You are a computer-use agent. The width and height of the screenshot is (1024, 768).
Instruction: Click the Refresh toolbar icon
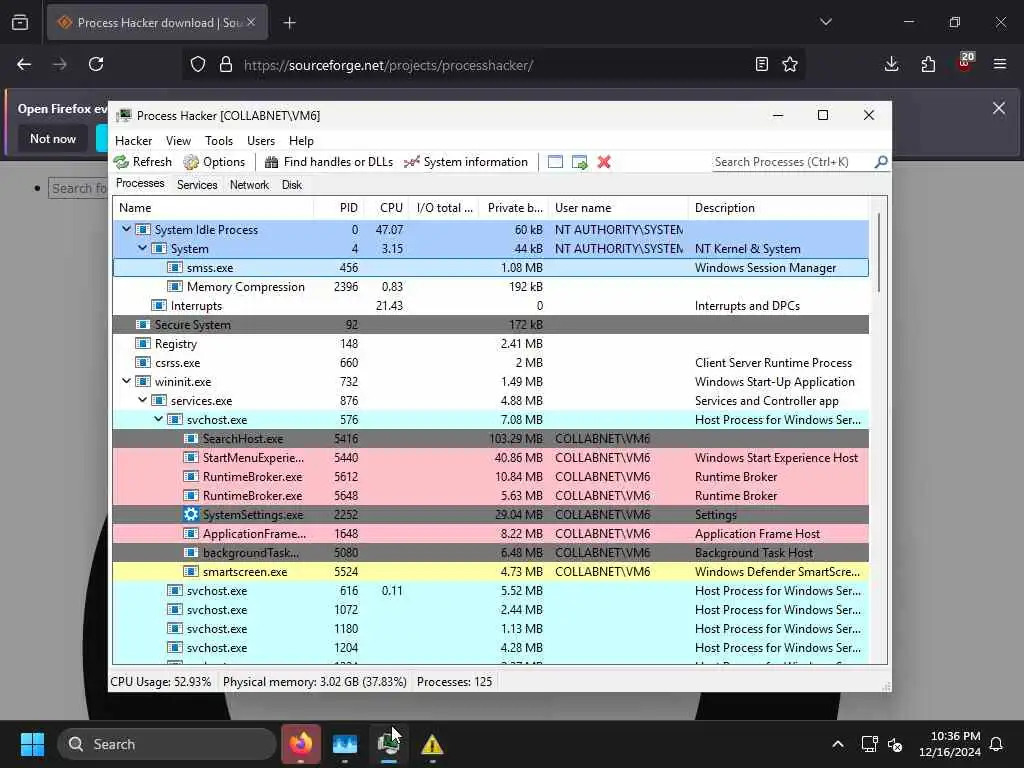(121, 162)
